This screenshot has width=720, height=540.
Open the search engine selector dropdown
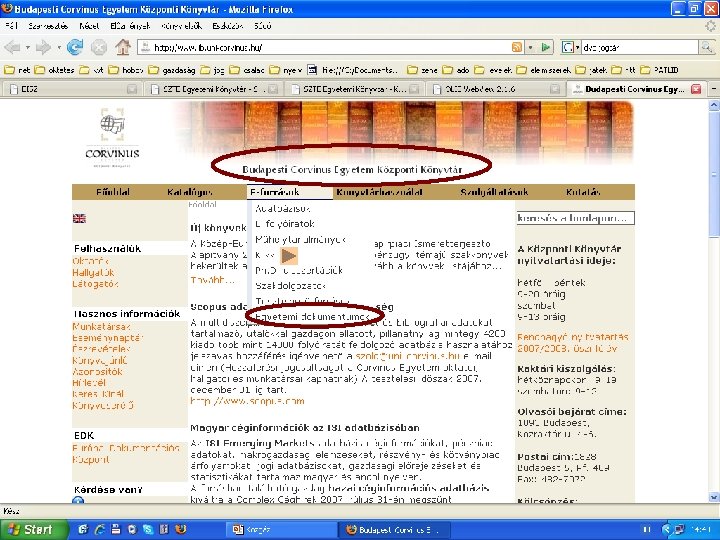click(x=571, y=47)
